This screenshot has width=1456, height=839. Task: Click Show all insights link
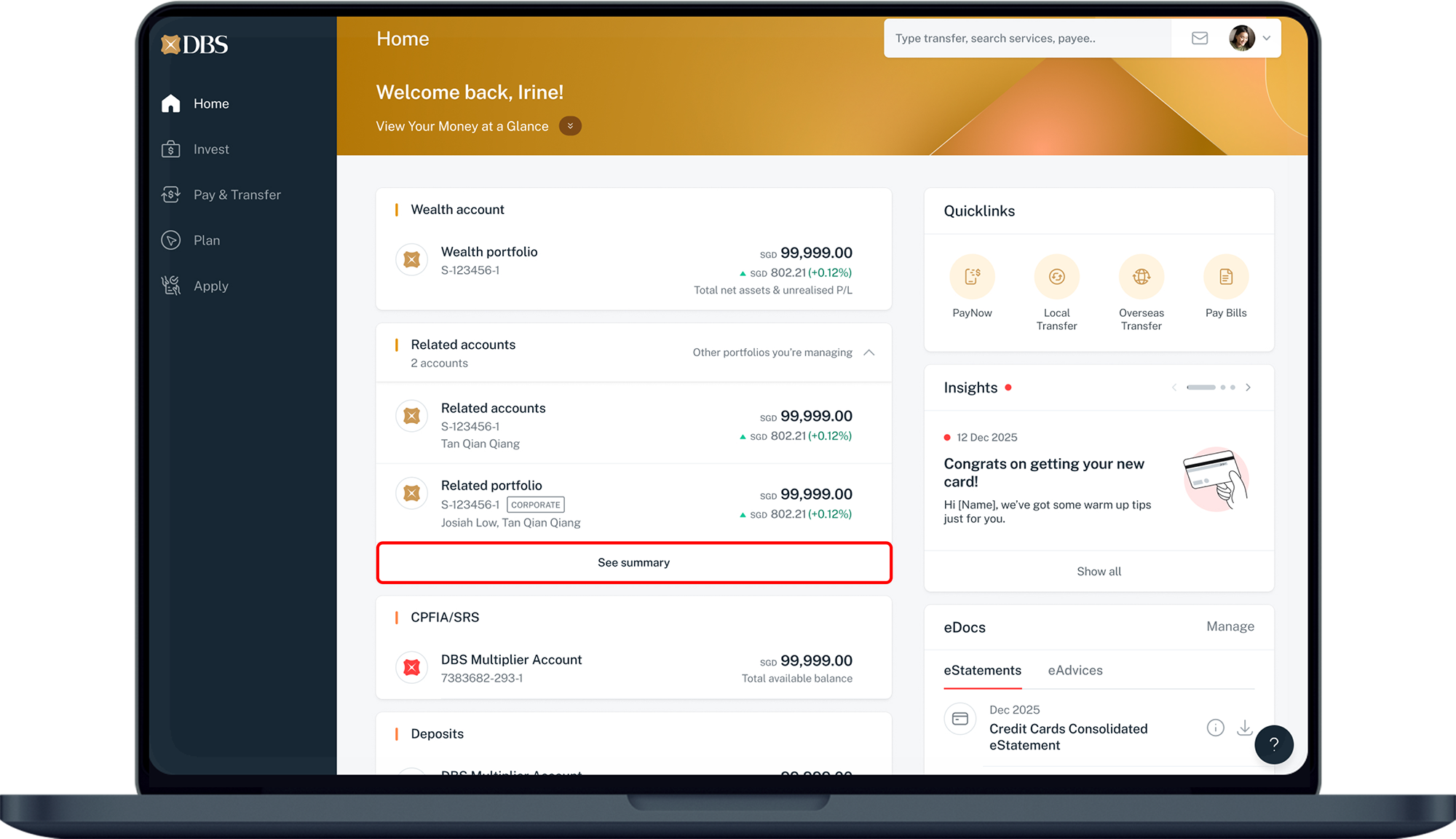point(1099,572)
